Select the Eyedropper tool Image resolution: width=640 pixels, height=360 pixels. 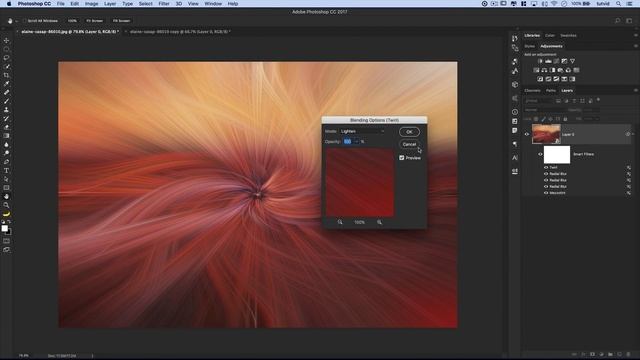coord(7,84)
